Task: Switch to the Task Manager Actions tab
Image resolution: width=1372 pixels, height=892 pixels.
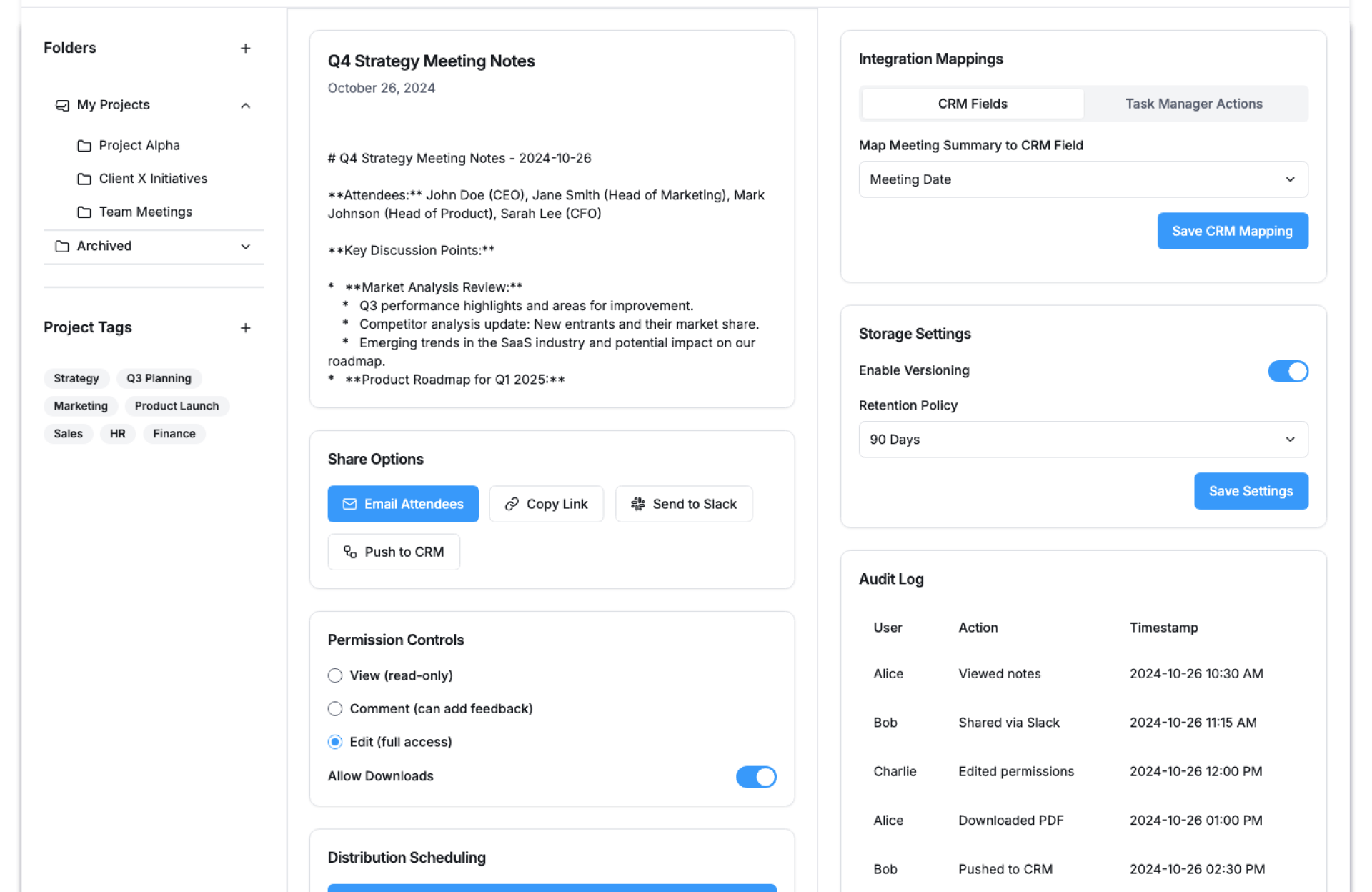Action: point(1193,104)
